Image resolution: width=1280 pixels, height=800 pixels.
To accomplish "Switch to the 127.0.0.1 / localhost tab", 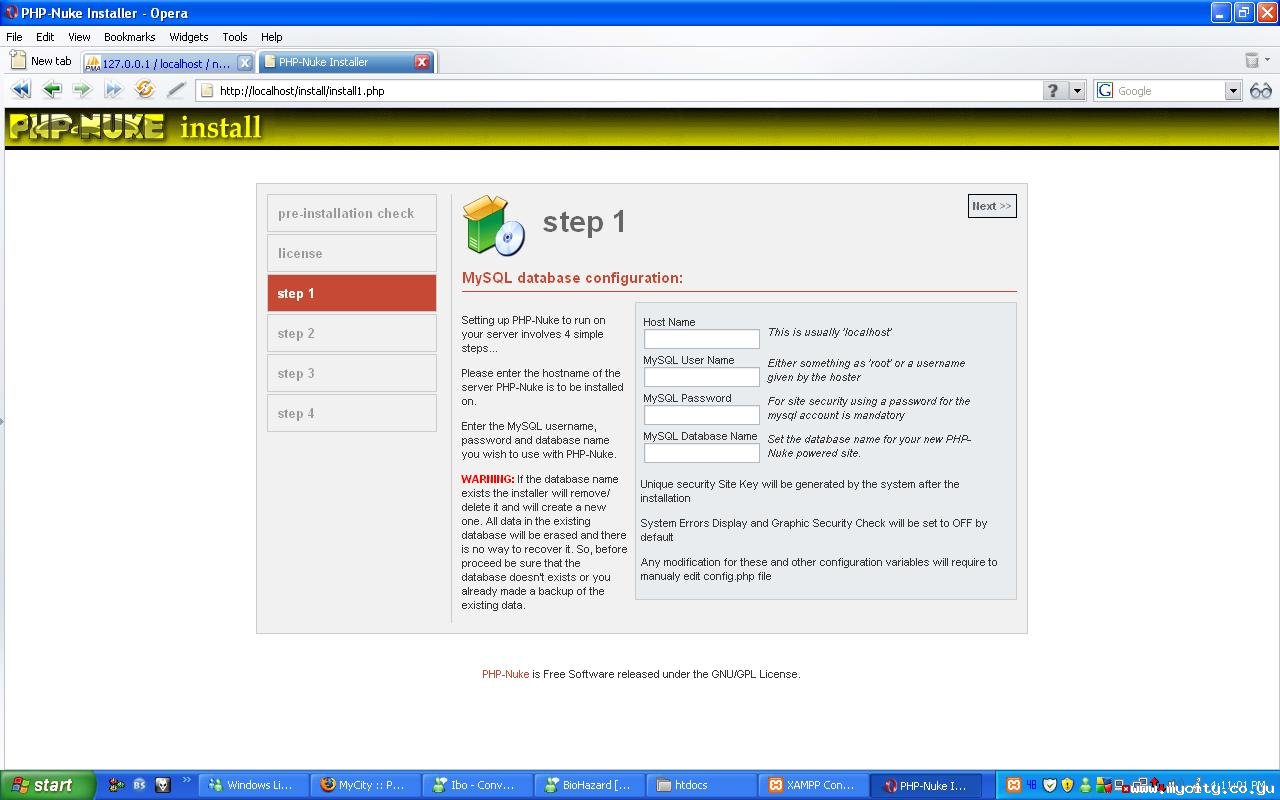I will point(168,63).
